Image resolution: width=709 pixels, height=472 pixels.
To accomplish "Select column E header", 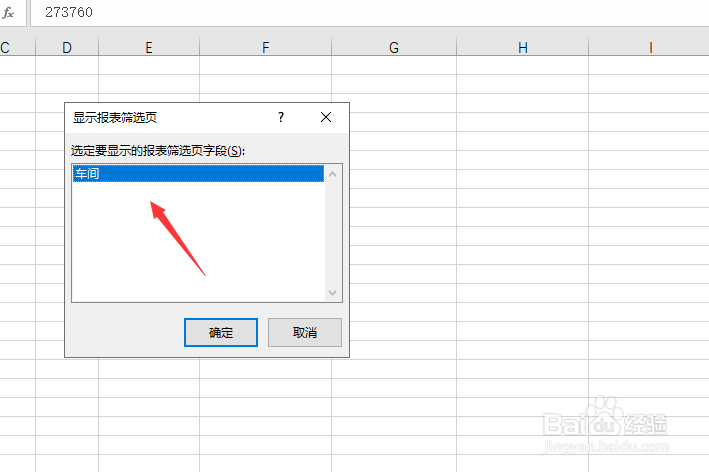I will [x=149, y=47].
